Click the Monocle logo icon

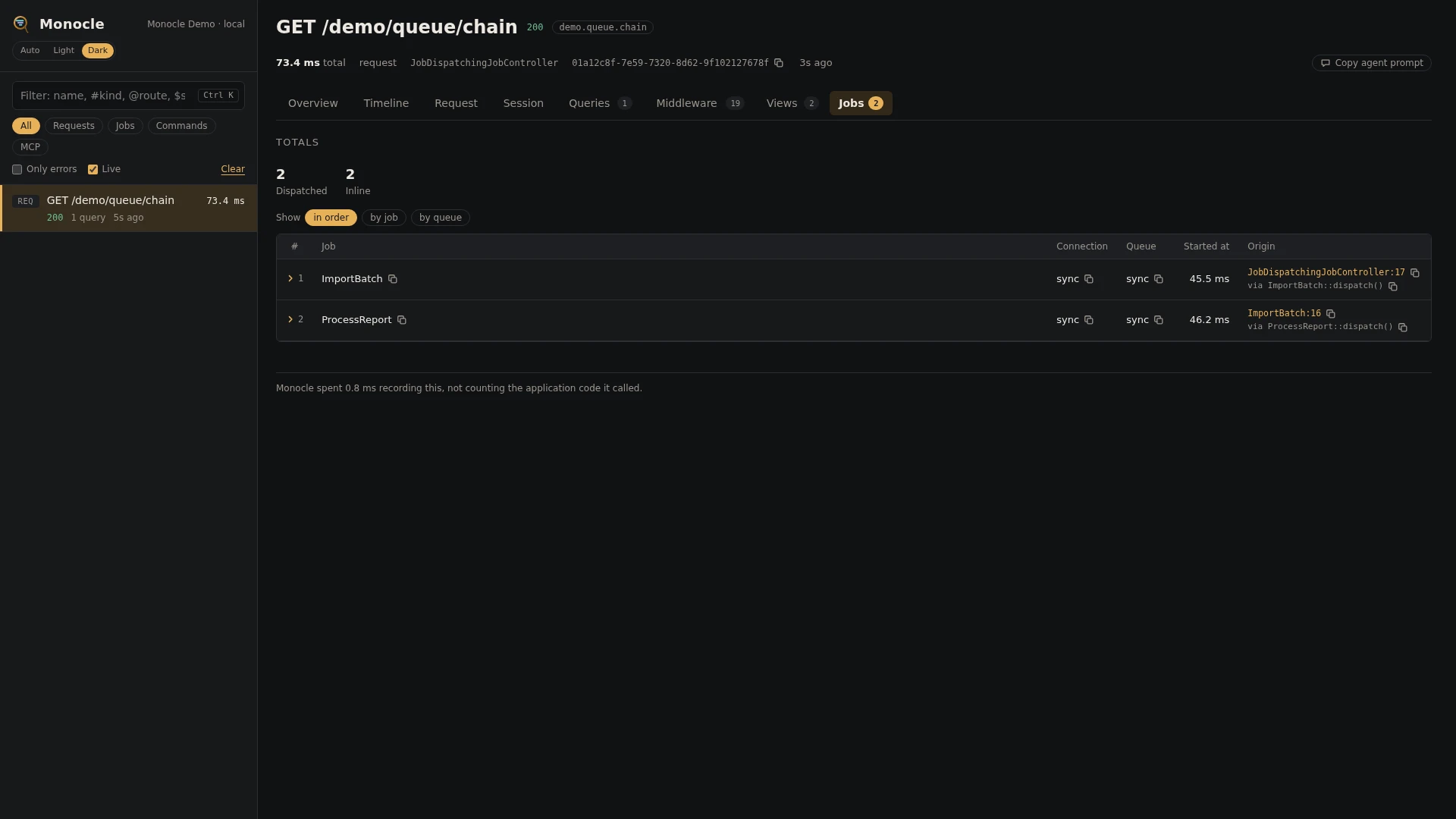21,24
